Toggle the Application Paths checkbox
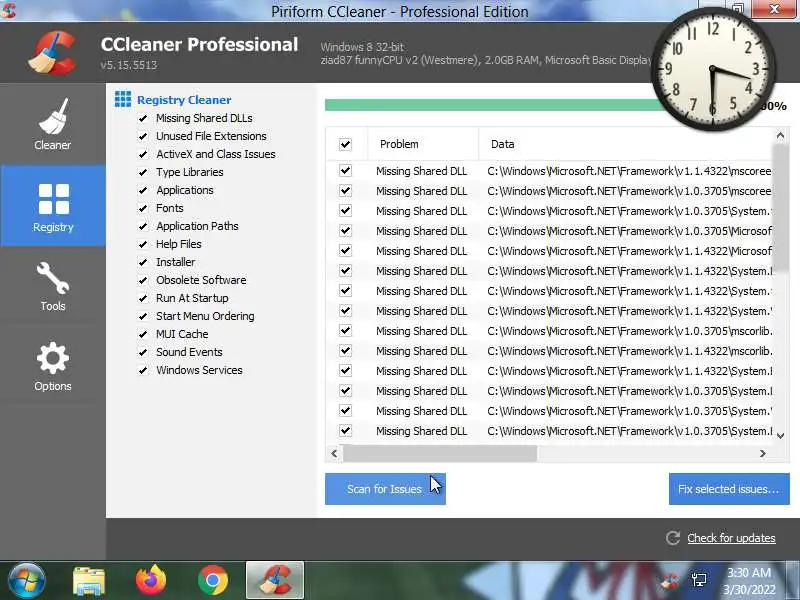Viewport: 800px width, 600px height. tap(143, 226)
